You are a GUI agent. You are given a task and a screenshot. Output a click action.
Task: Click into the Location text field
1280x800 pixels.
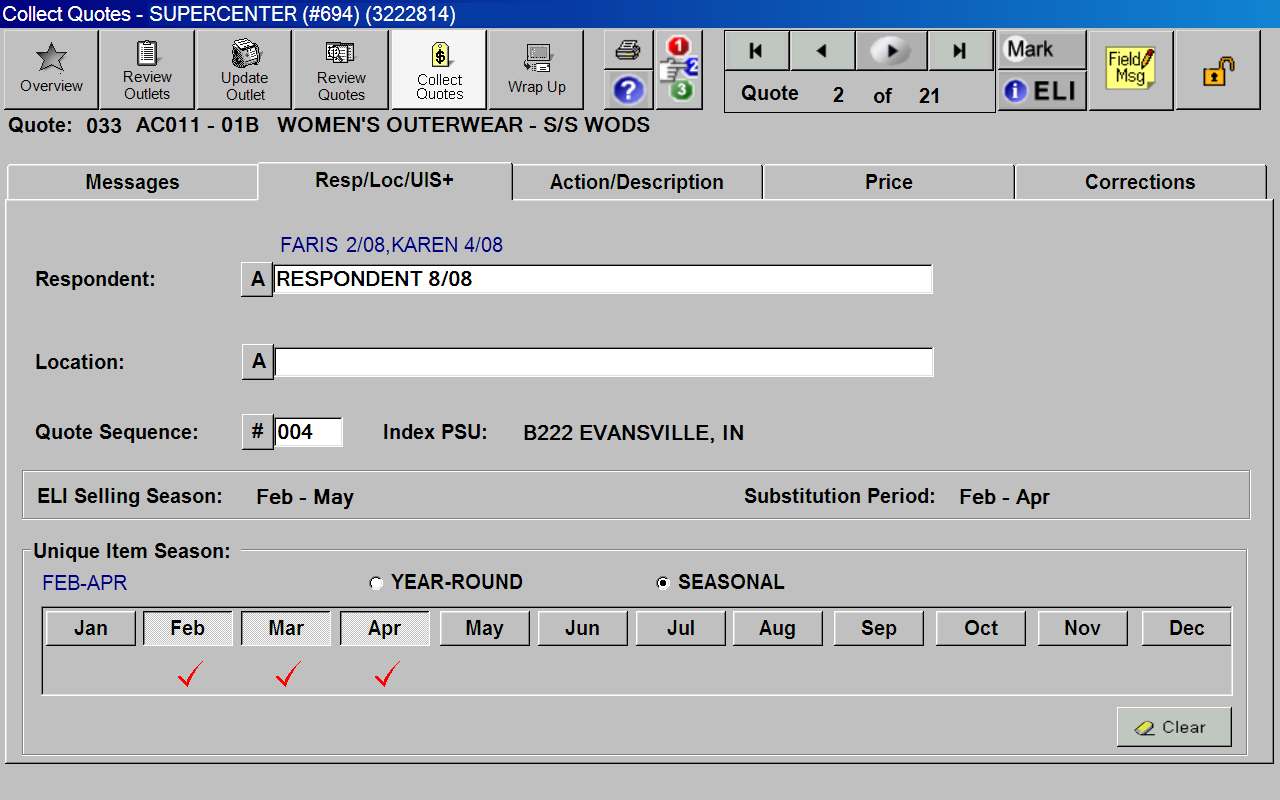click(603, 362)
